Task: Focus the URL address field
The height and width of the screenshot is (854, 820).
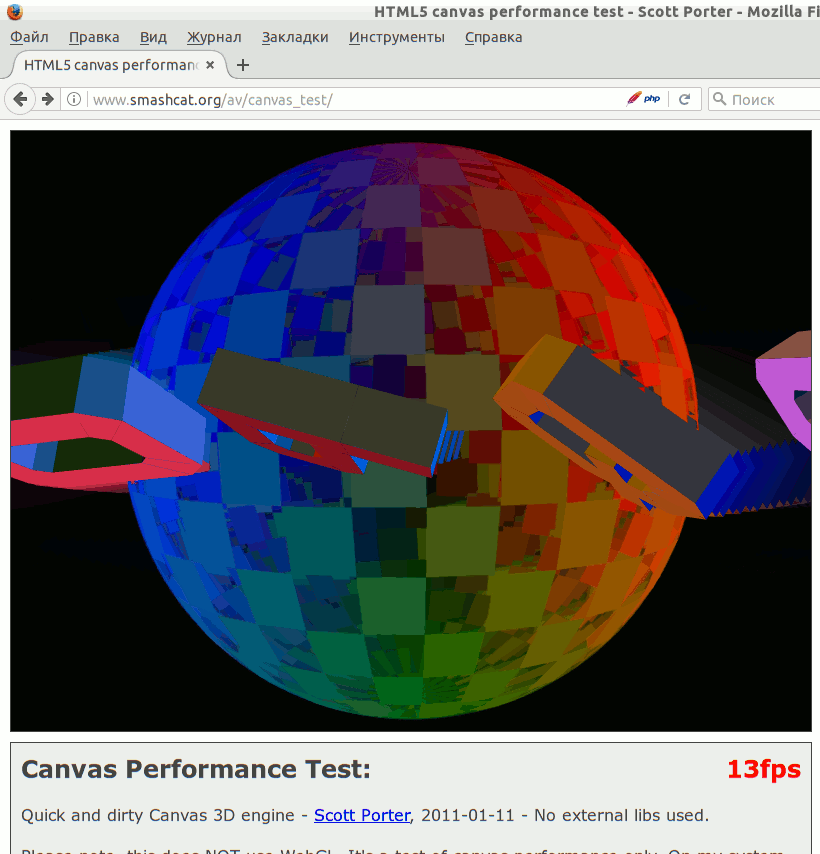Action: click(350, 99)
